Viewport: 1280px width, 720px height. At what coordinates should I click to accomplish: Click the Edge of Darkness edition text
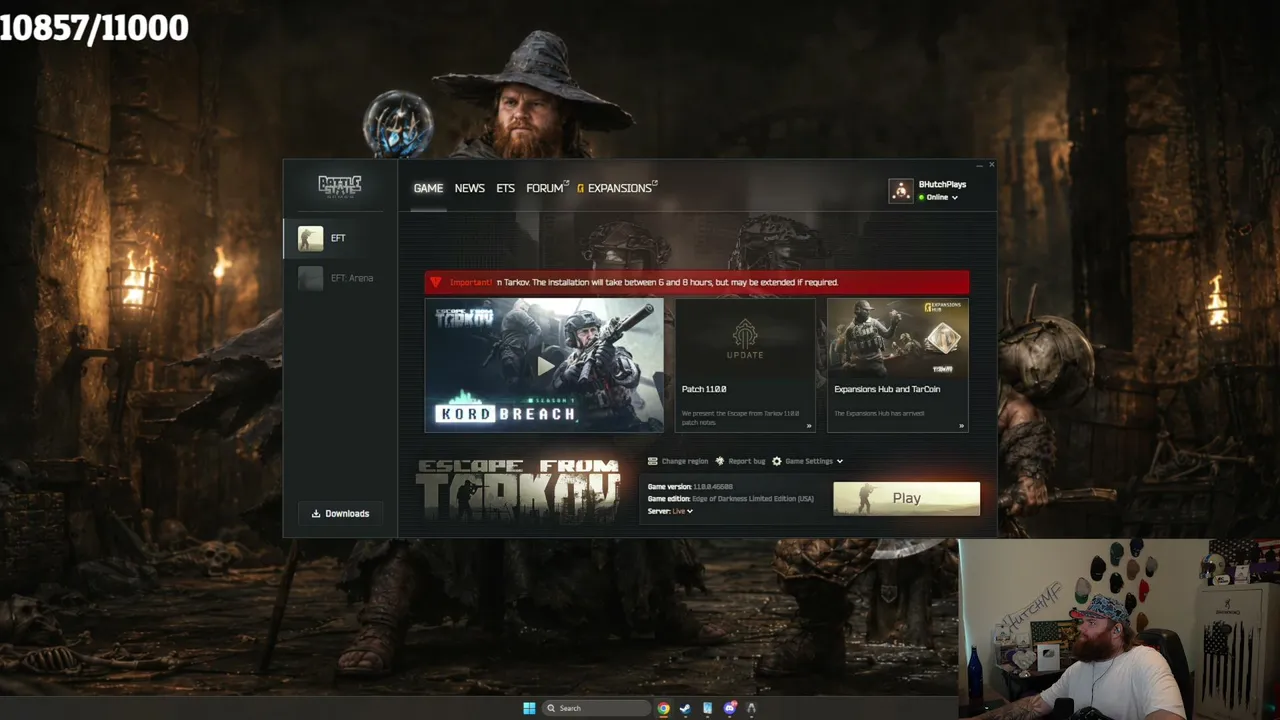(752, 498)
